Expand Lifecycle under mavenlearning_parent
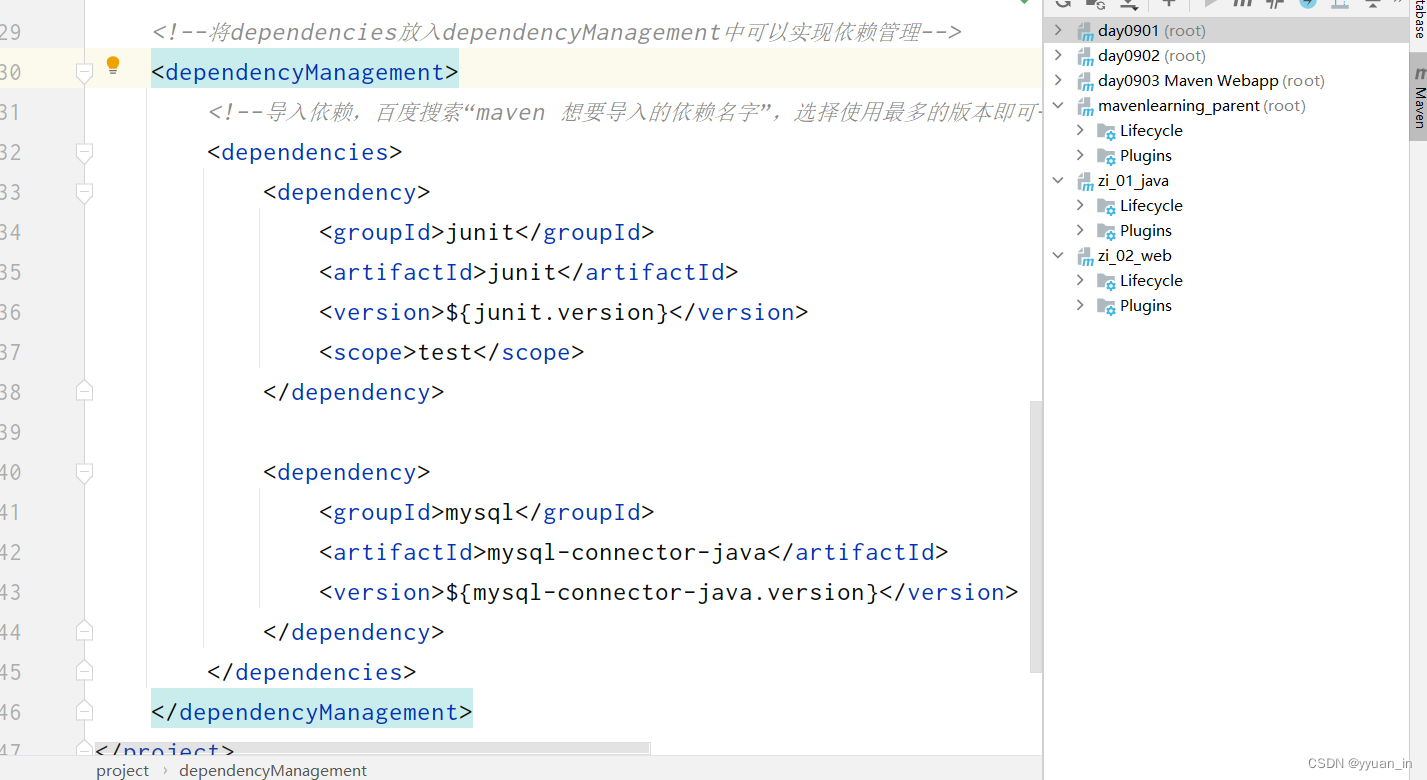The image size is (1427, 780). click(x=1080, y=131)
